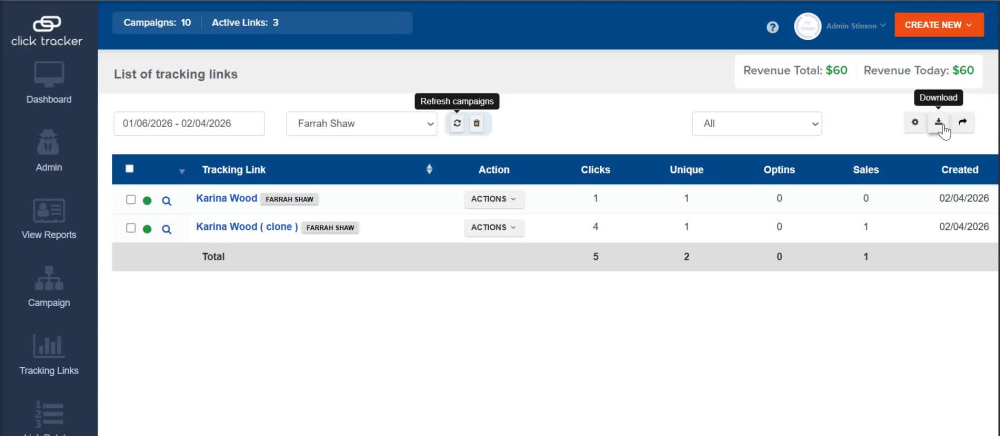Expand the CREATE NEW dropdown button
1000x436 pixels.
939,25
